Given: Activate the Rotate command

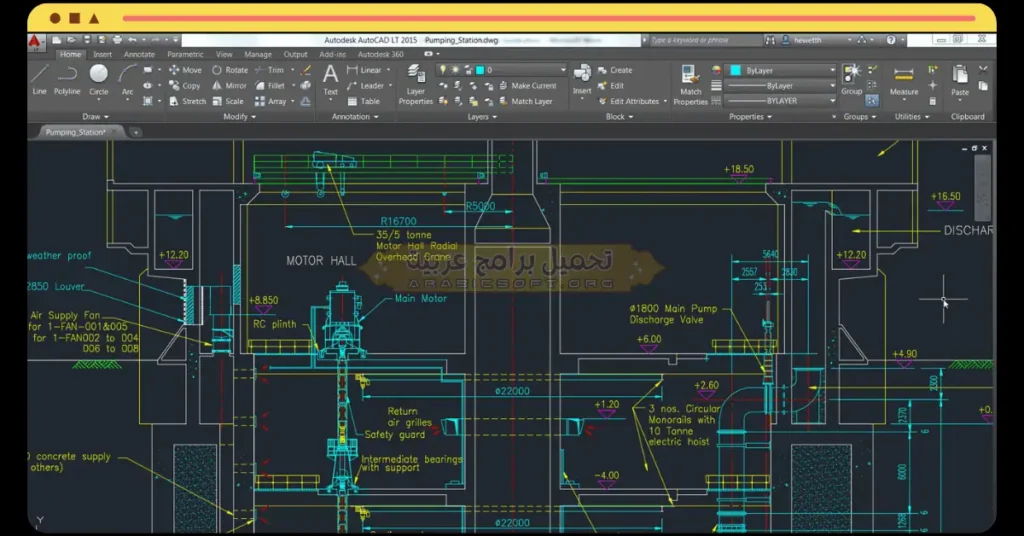Looking at the screenshot, I should click(230, 70).
